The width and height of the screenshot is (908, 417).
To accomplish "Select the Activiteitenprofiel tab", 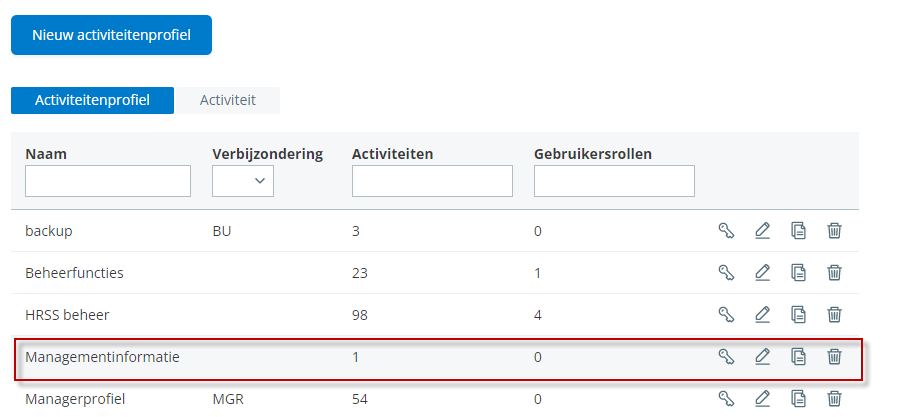I will (x=92, y=100).
